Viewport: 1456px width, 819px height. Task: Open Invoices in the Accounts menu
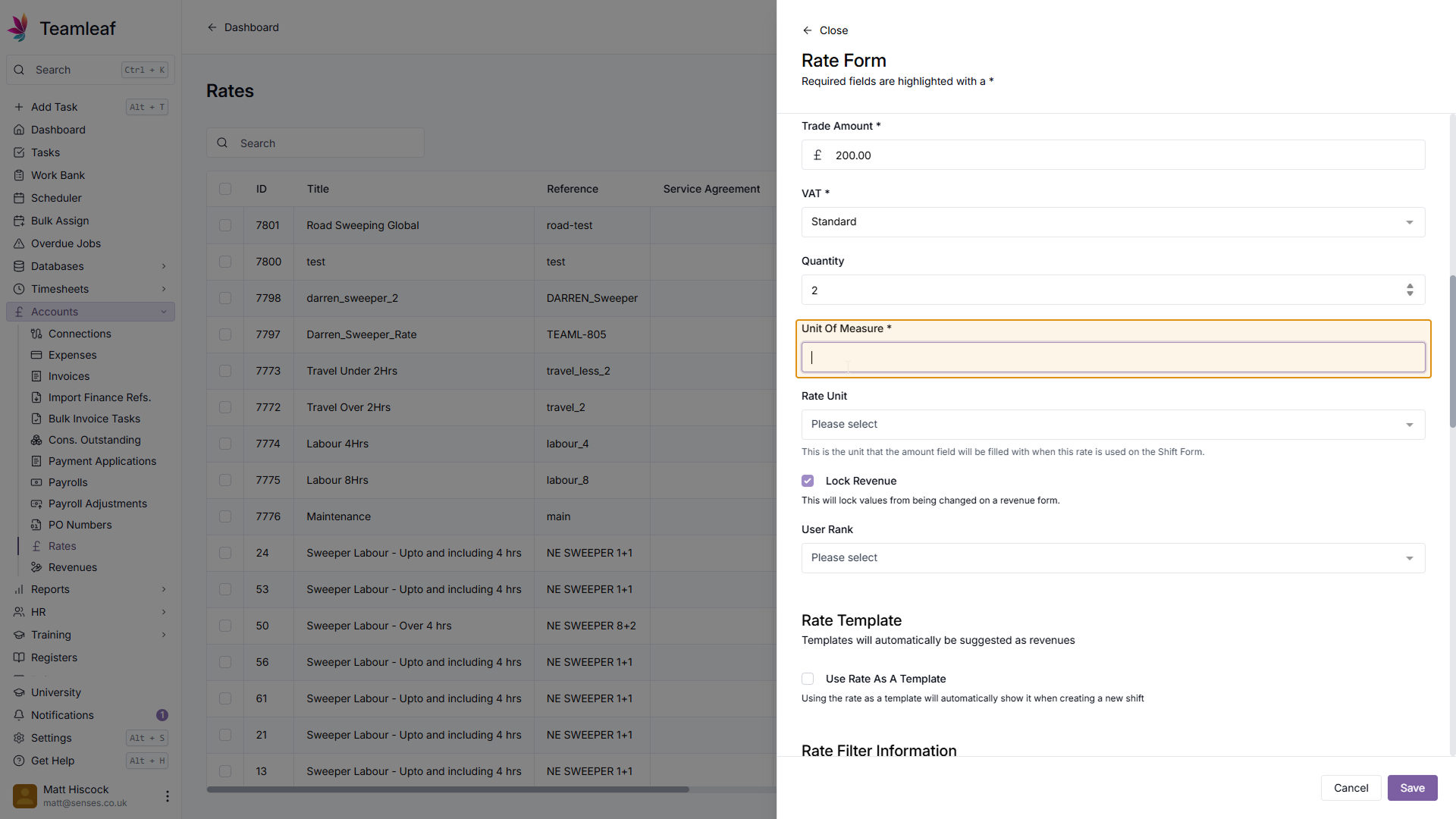(x=68, y=376)
